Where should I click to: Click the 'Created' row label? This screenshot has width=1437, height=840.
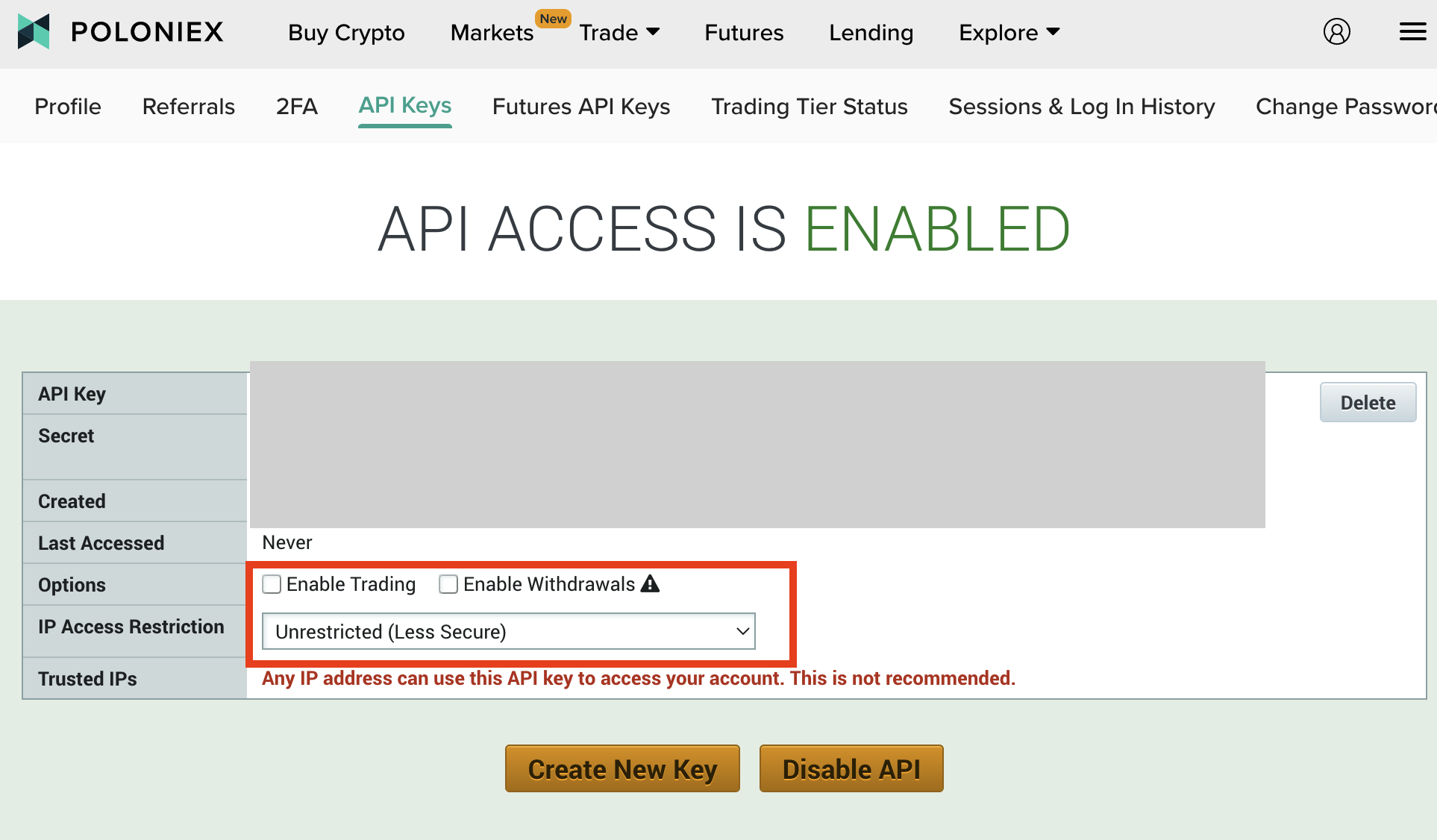click(x=72, y=501)
